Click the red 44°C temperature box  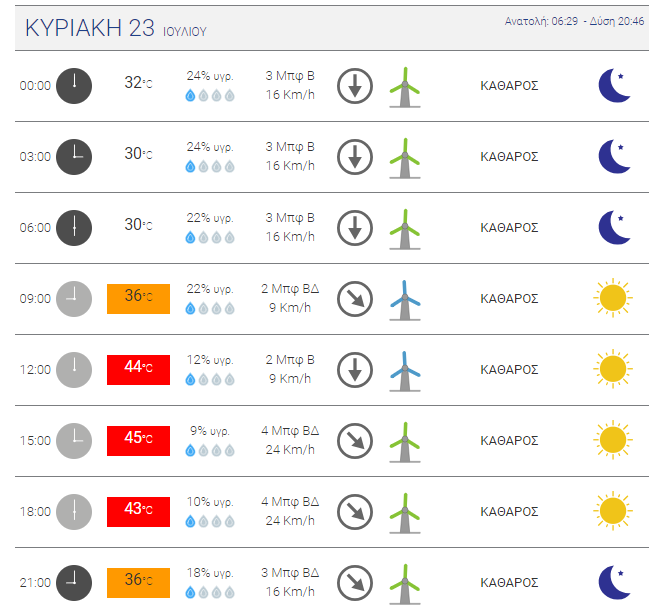(x=138, y=369)
